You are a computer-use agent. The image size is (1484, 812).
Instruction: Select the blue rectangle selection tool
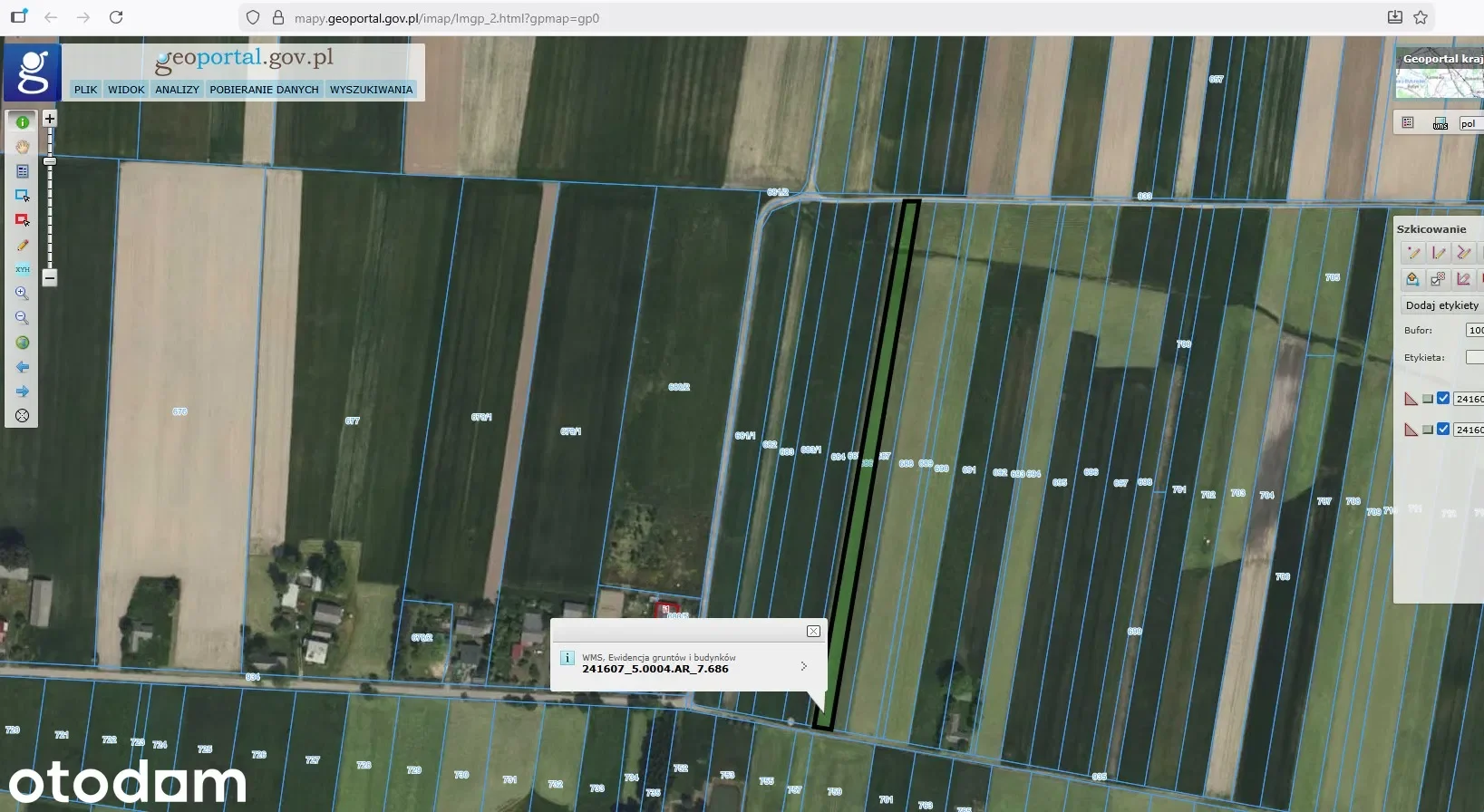(x=23, y=196)
